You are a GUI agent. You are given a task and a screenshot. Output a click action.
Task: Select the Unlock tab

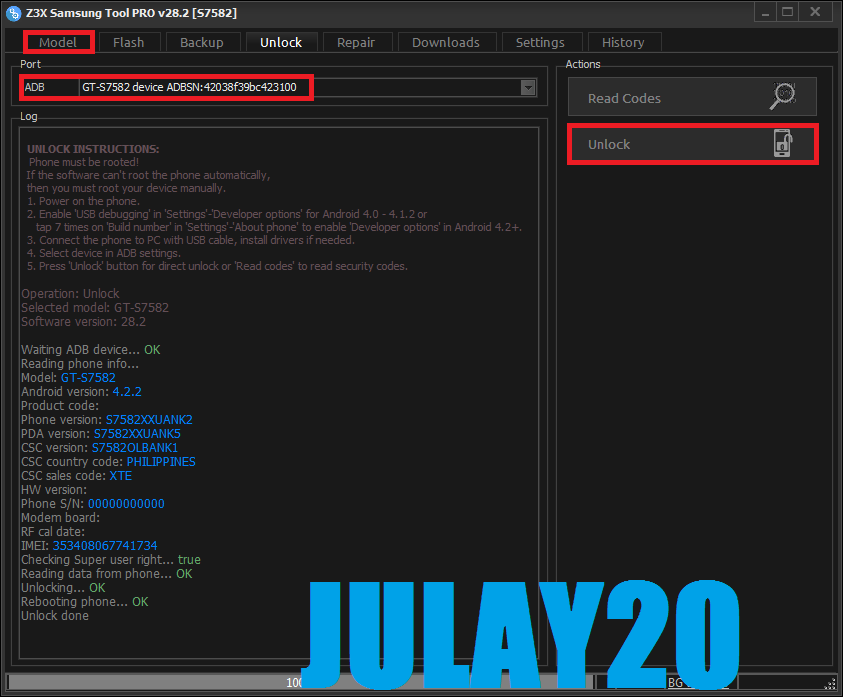click(x=281, y=42)
